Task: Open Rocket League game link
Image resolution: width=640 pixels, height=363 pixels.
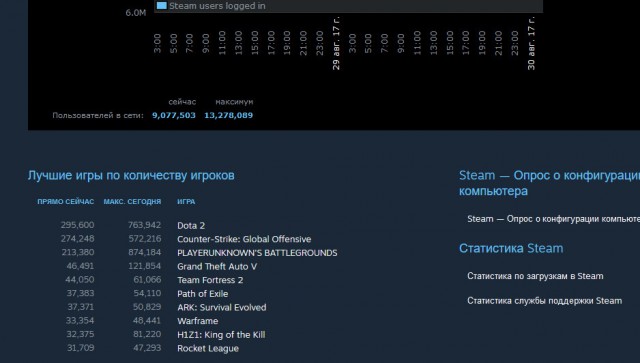Action: pyautogui.click(x=208, y=348)
